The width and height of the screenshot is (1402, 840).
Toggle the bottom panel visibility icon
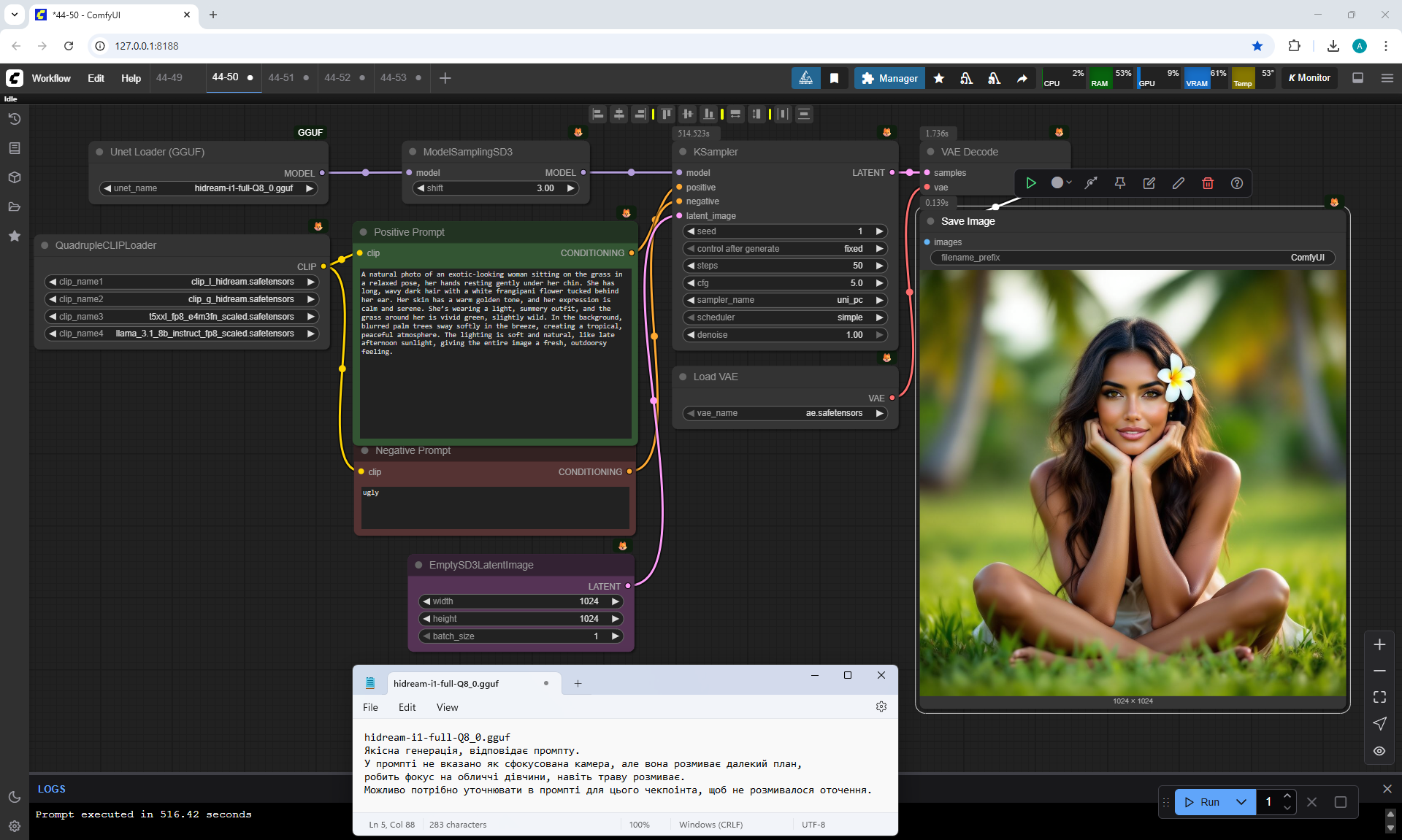coord(1357,78)
